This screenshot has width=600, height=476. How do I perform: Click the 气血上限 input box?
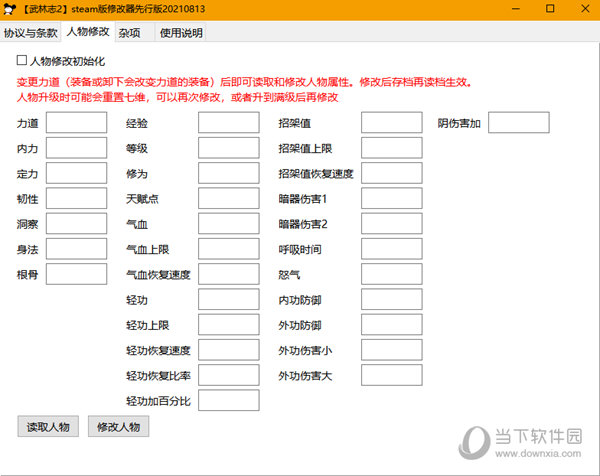pyautogui.click(x=229, y=249)
